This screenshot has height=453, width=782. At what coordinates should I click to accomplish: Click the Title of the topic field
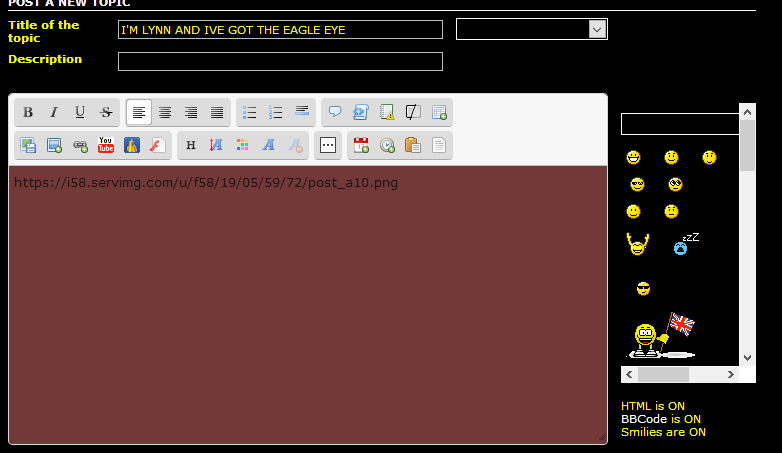[280, 29]
